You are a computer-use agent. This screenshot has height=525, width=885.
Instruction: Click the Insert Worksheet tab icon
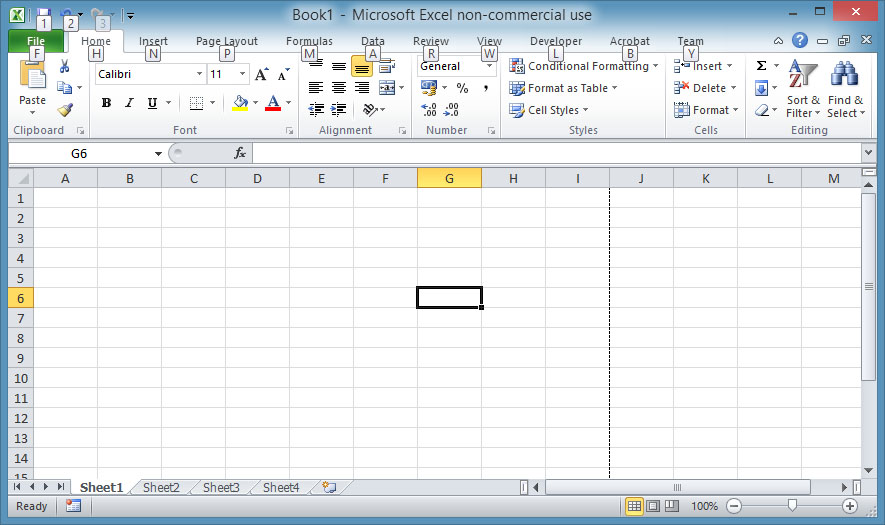[x=328, y=487]
